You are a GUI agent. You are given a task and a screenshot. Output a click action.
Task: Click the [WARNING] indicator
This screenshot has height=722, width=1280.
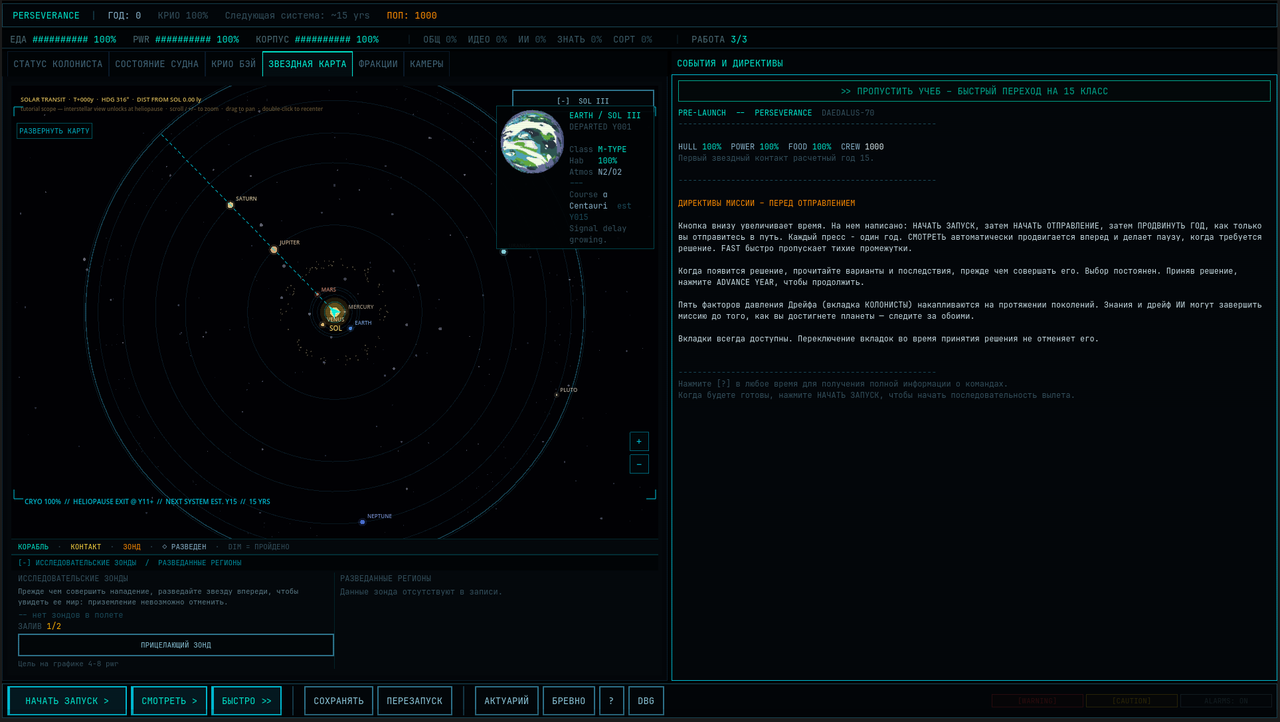coord(1037,701)
